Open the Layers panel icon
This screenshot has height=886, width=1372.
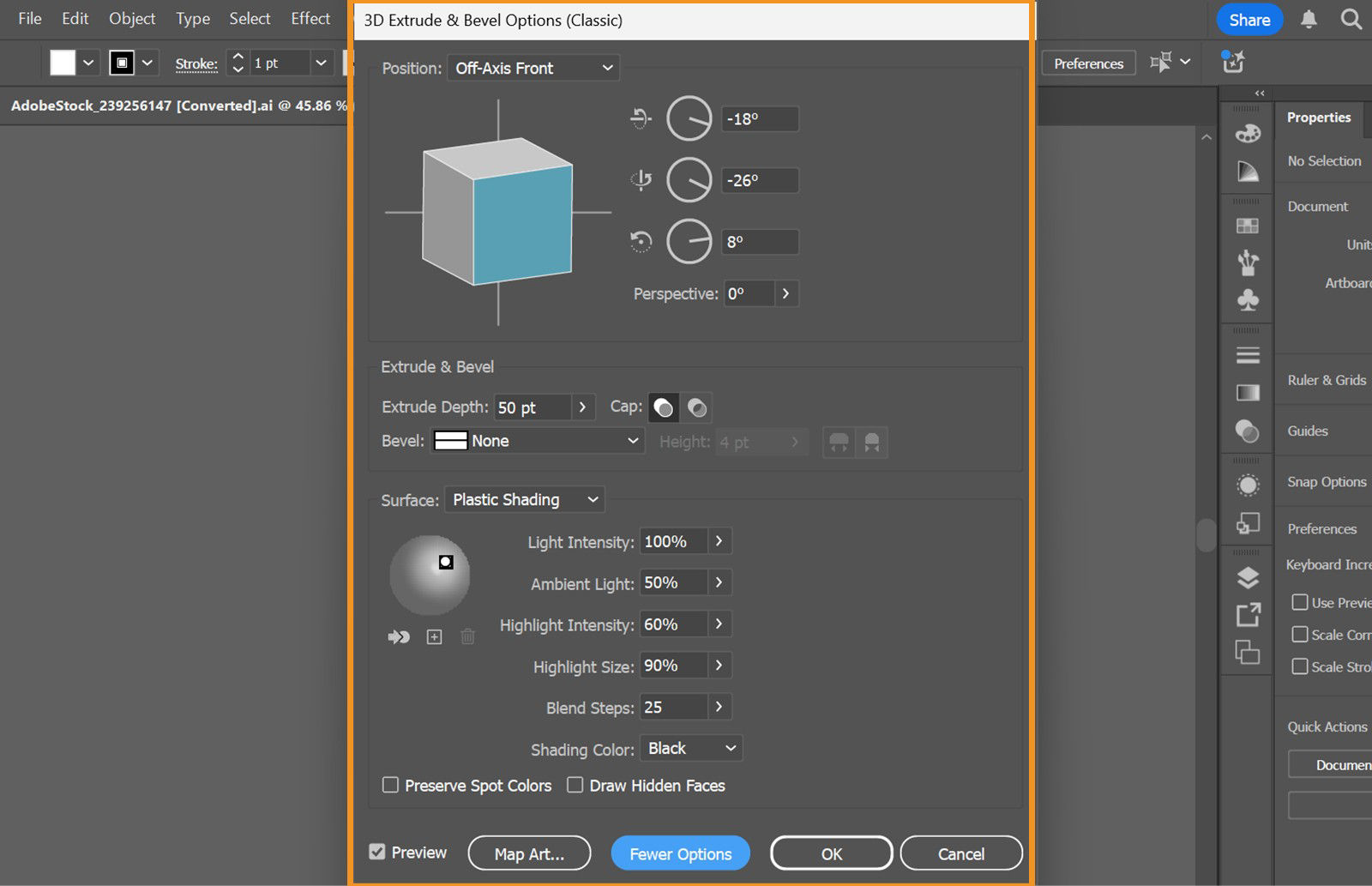click(x=1248, y=577)
